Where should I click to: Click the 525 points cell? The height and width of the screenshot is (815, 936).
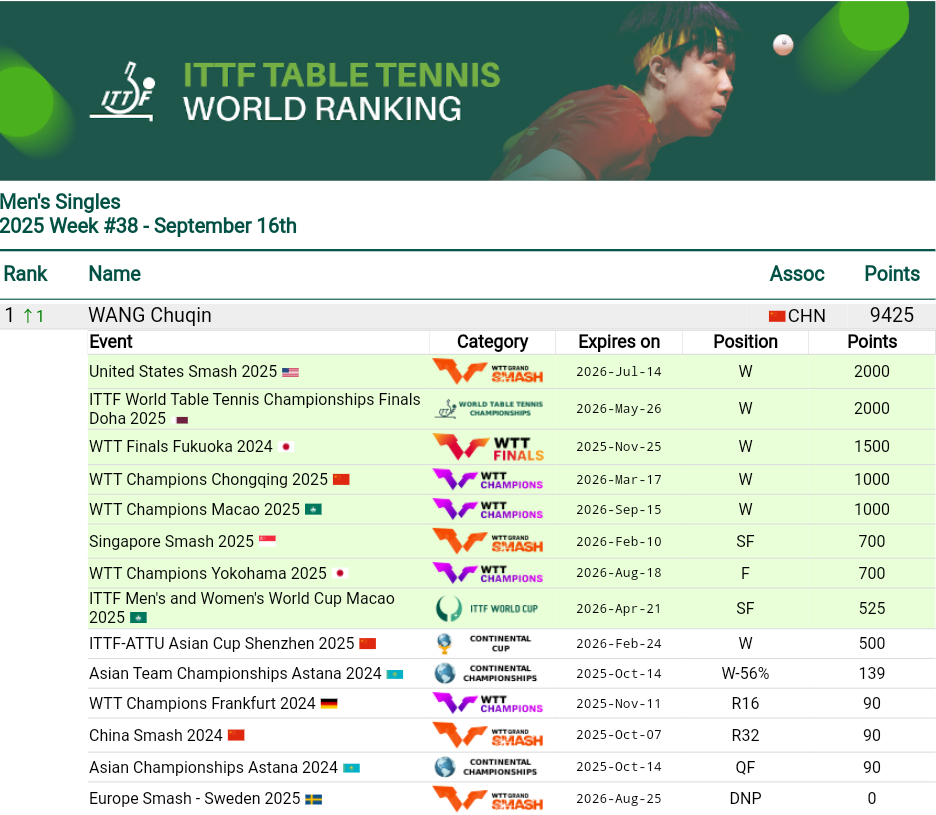pyautogui.click(x=872, y=608)
